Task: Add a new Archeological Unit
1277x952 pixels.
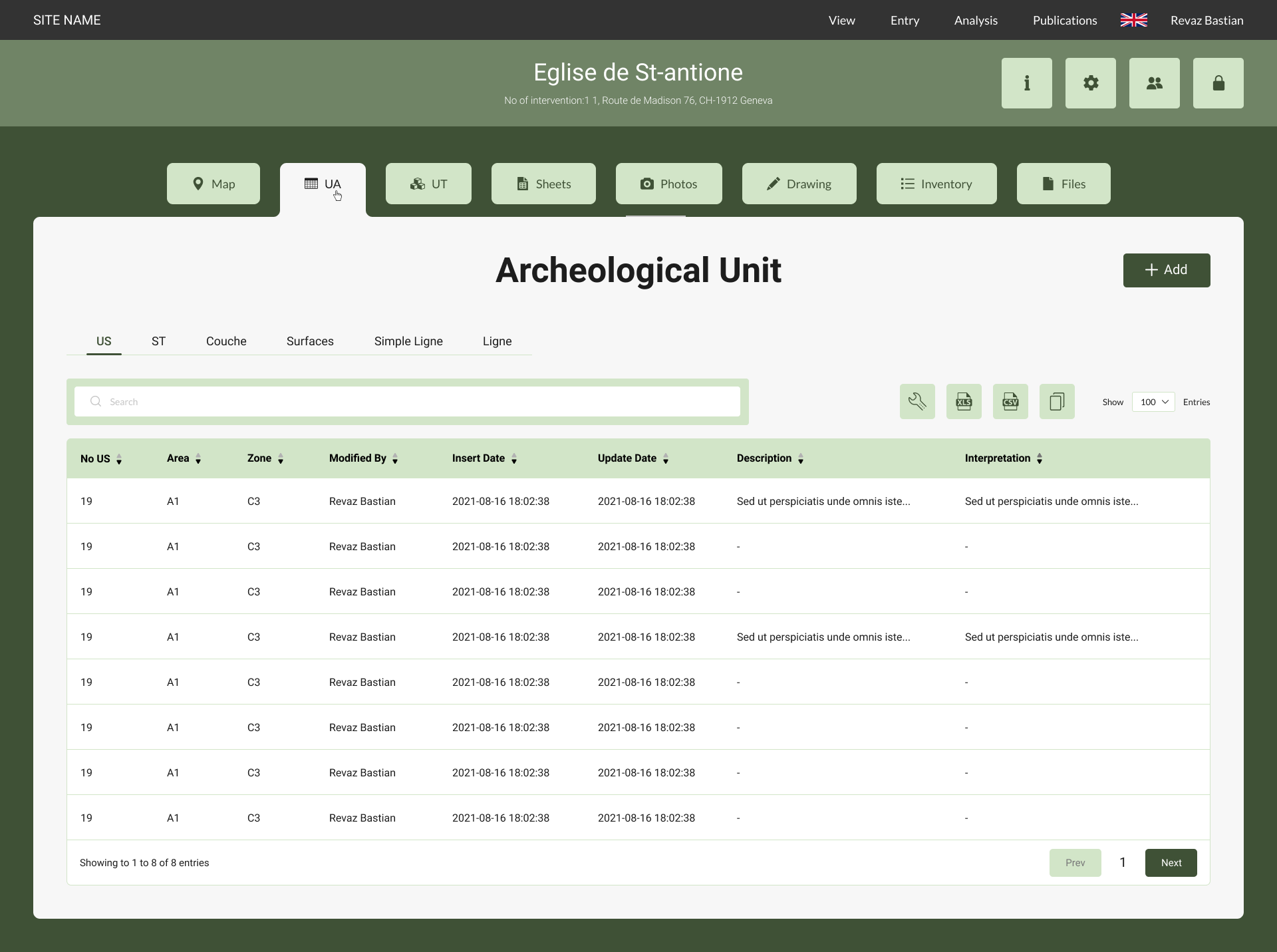Action: 1166,270
